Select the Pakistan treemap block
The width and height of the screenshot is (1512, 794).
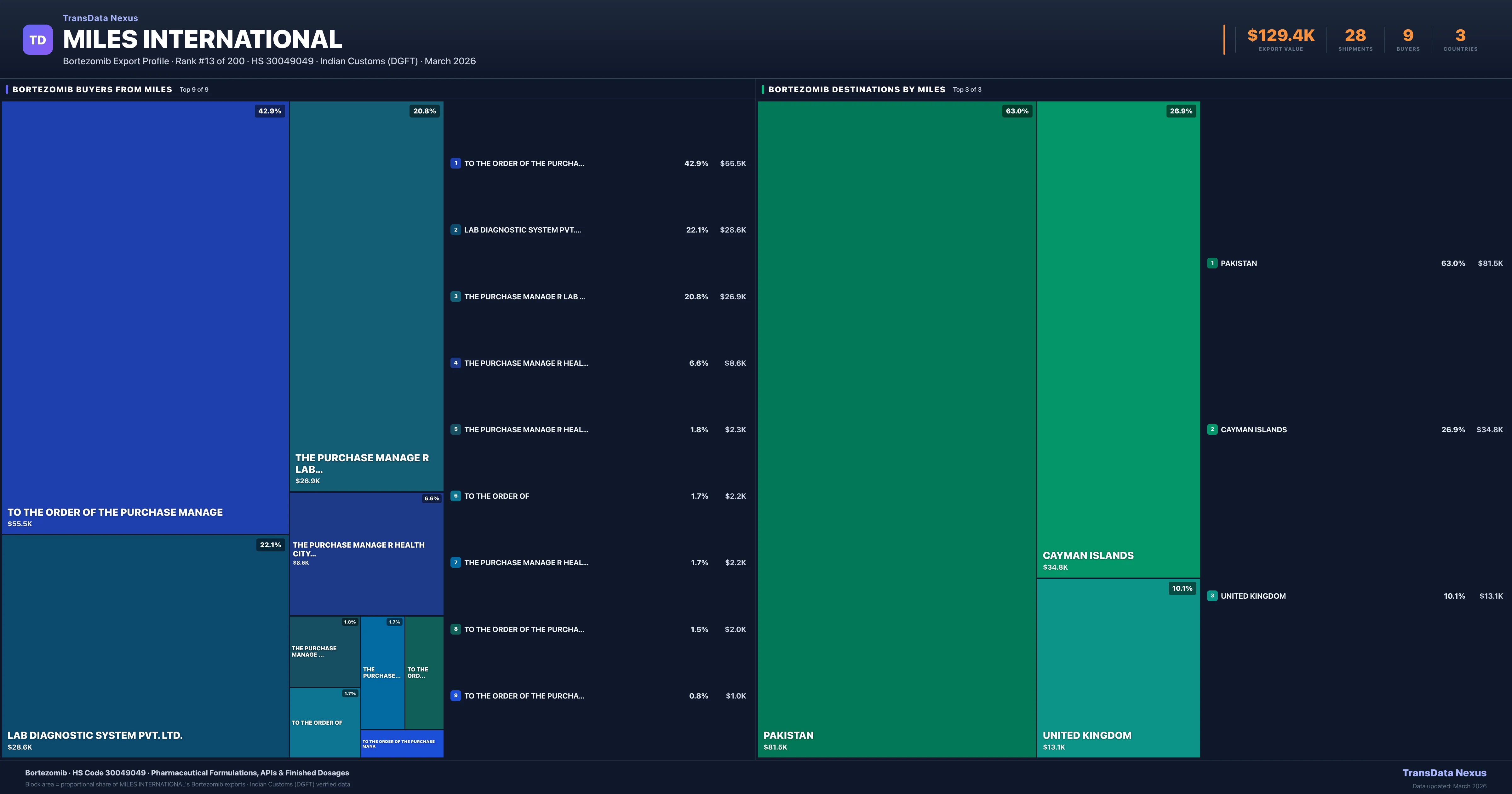point(896,429)
